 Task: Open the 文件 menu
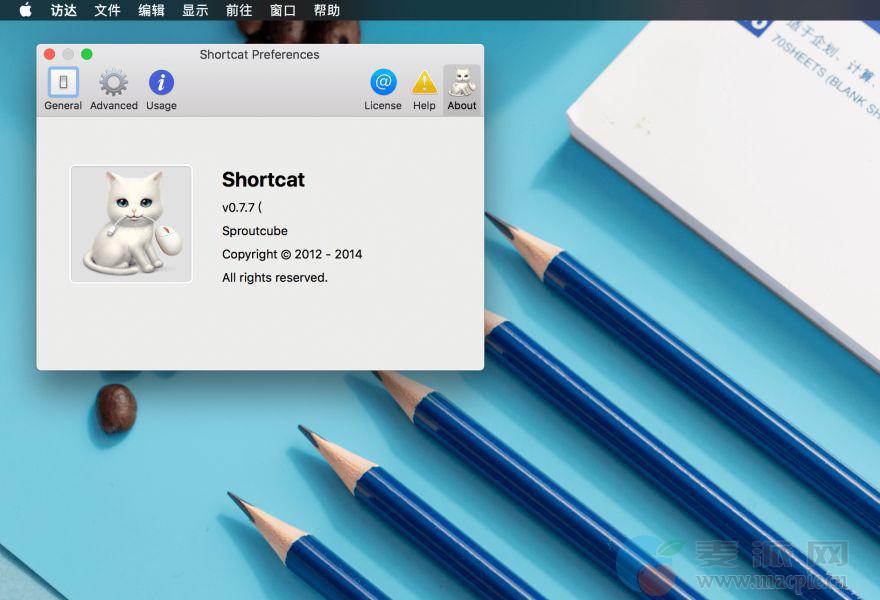108,10
